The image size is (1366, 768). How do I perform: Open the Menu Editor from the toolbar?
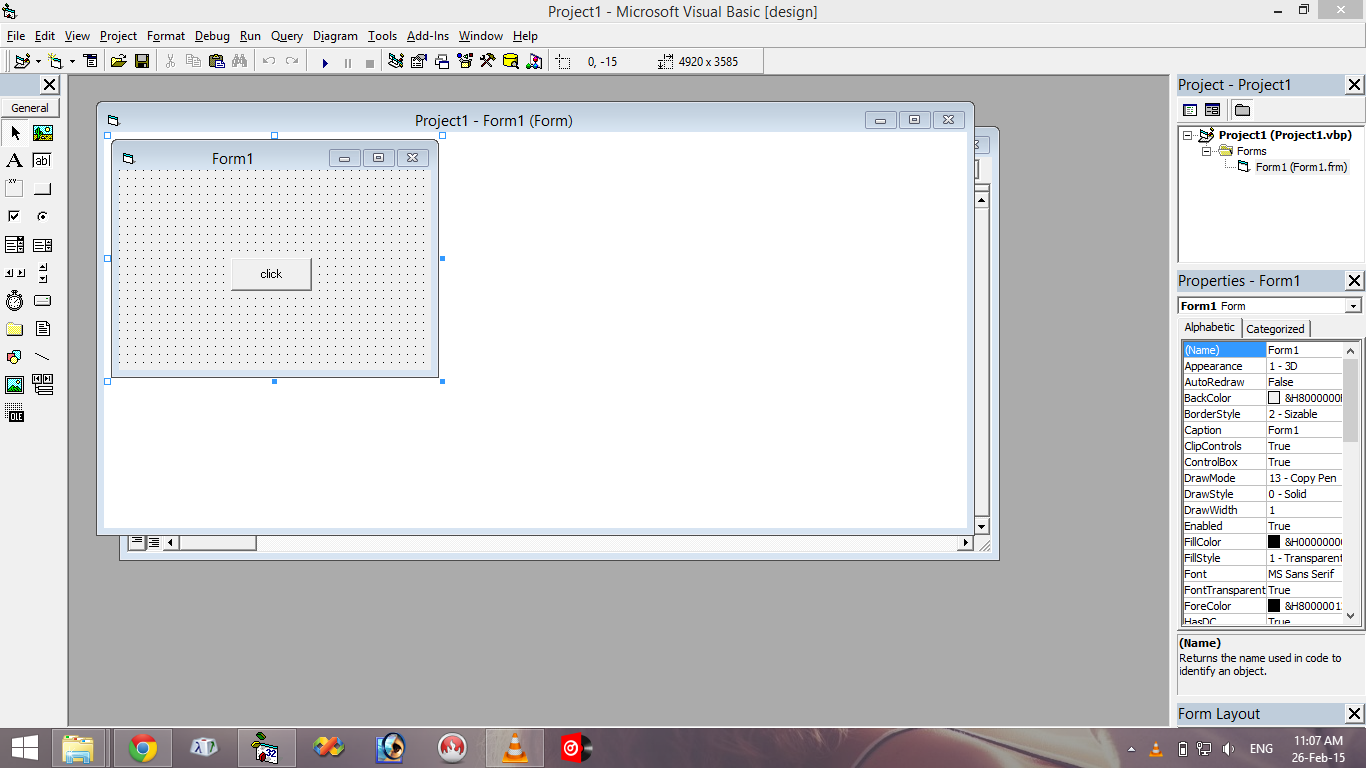(x=91, y=61)
